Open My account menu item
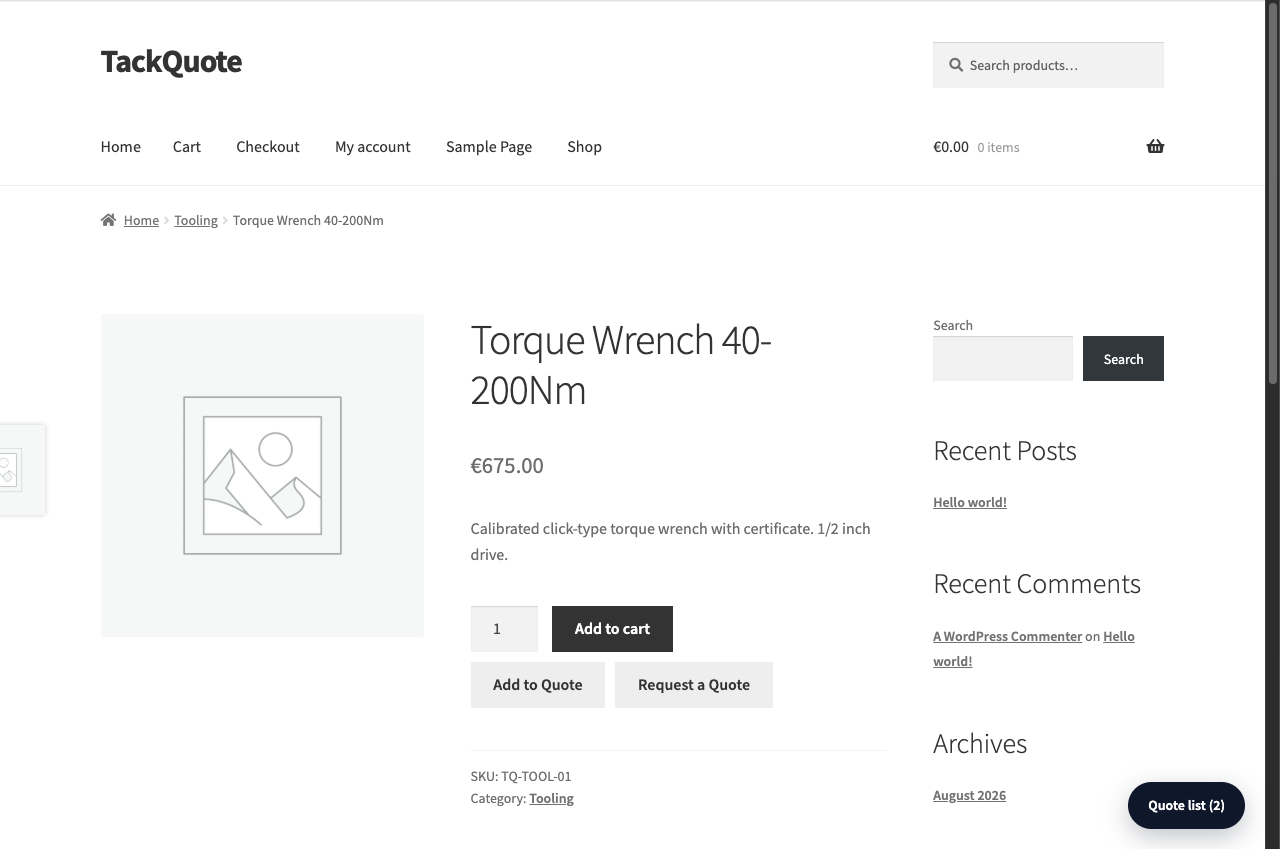Screen dimensions: 1280x849 click(x=373, y=147)
